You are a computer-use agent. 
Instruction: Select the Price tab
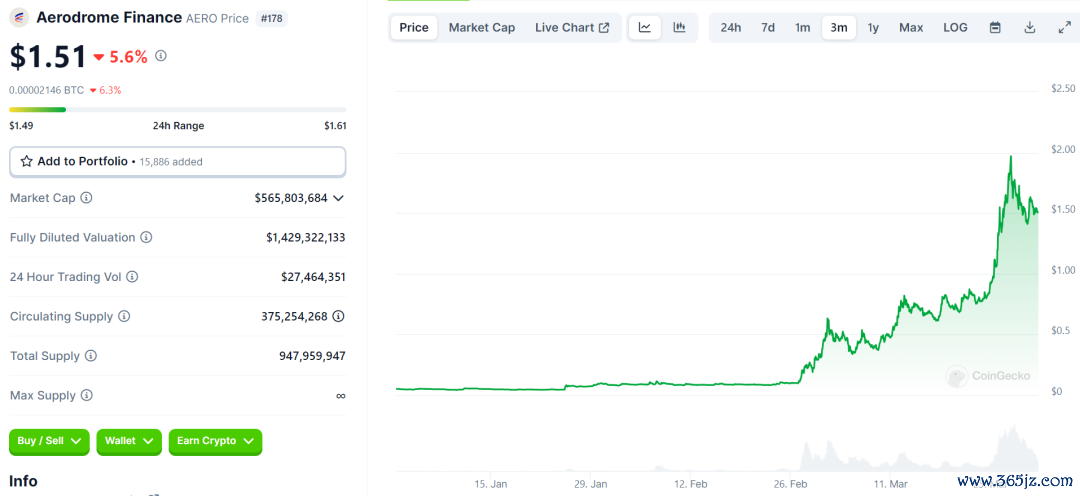coord(414,28)
